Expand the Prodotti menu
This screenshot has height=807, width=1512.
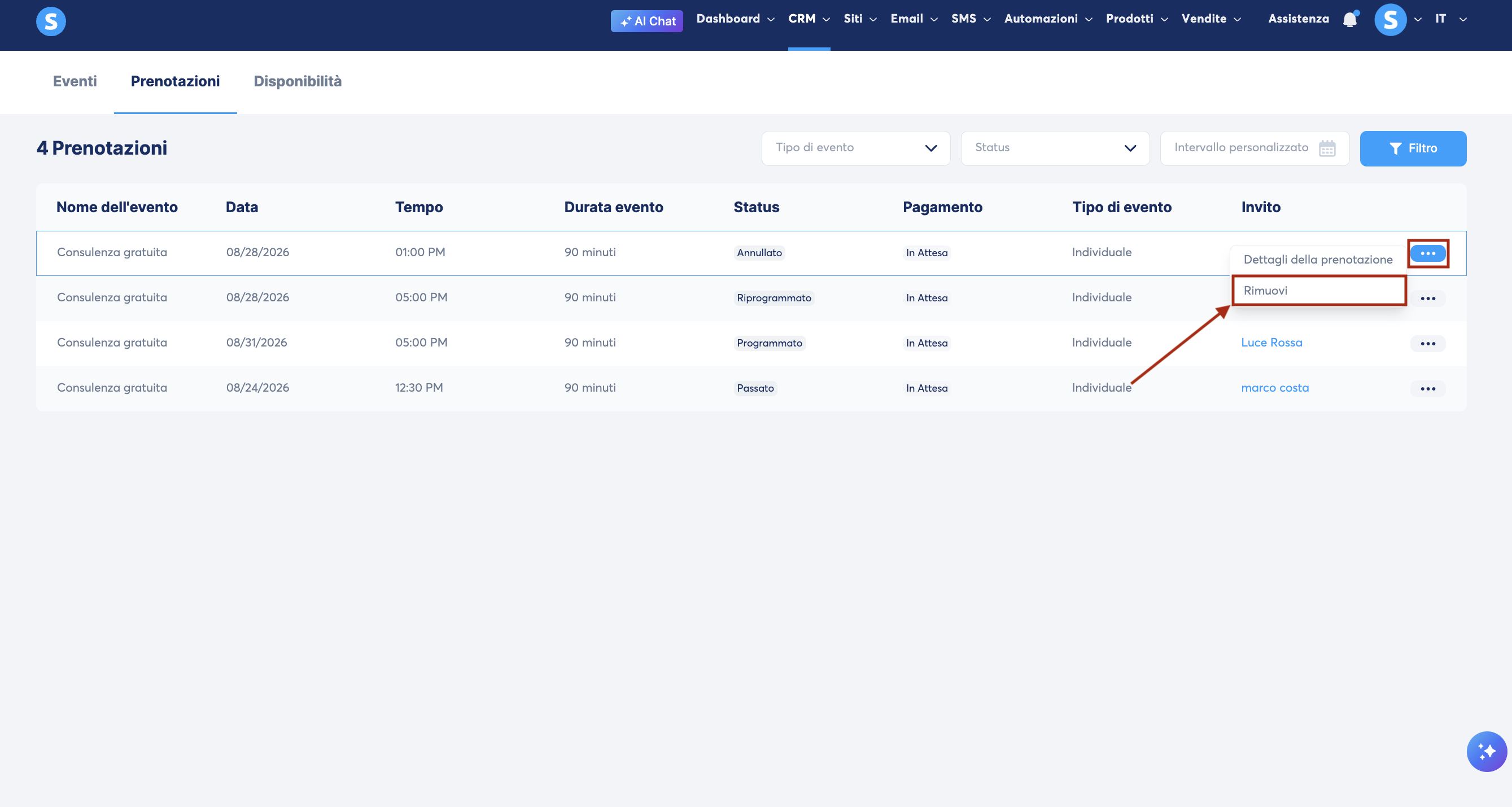(x=1137, y=19)
